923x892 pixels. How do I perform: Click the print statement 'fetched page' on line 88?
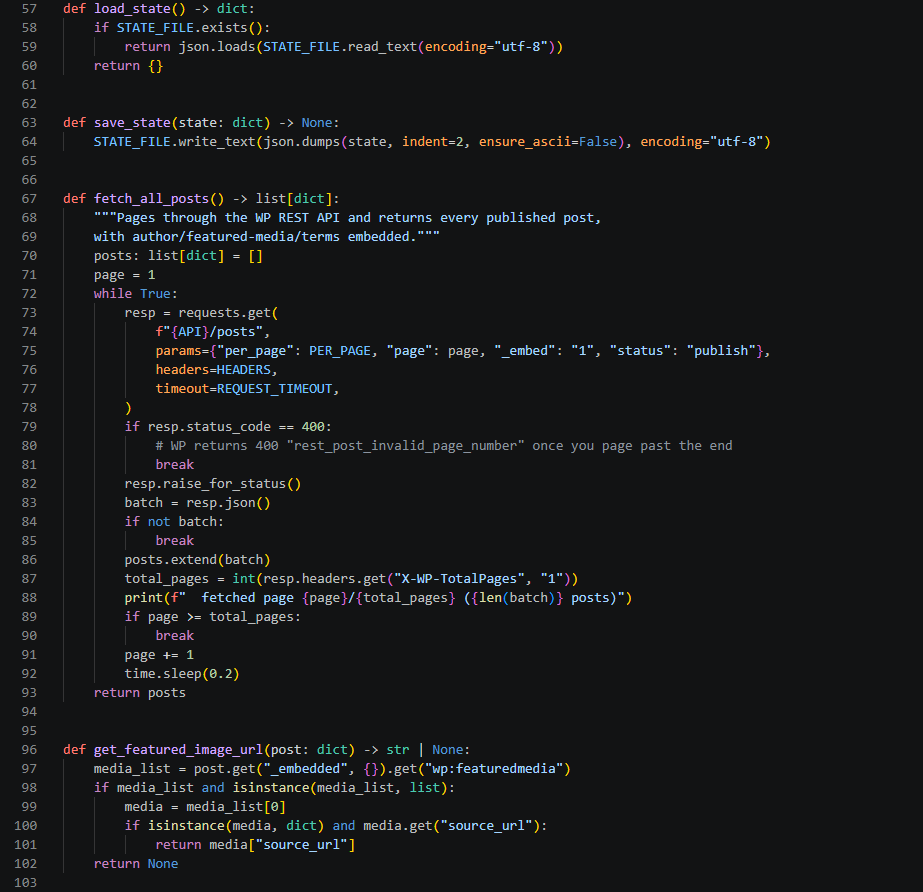pos(378,598)
